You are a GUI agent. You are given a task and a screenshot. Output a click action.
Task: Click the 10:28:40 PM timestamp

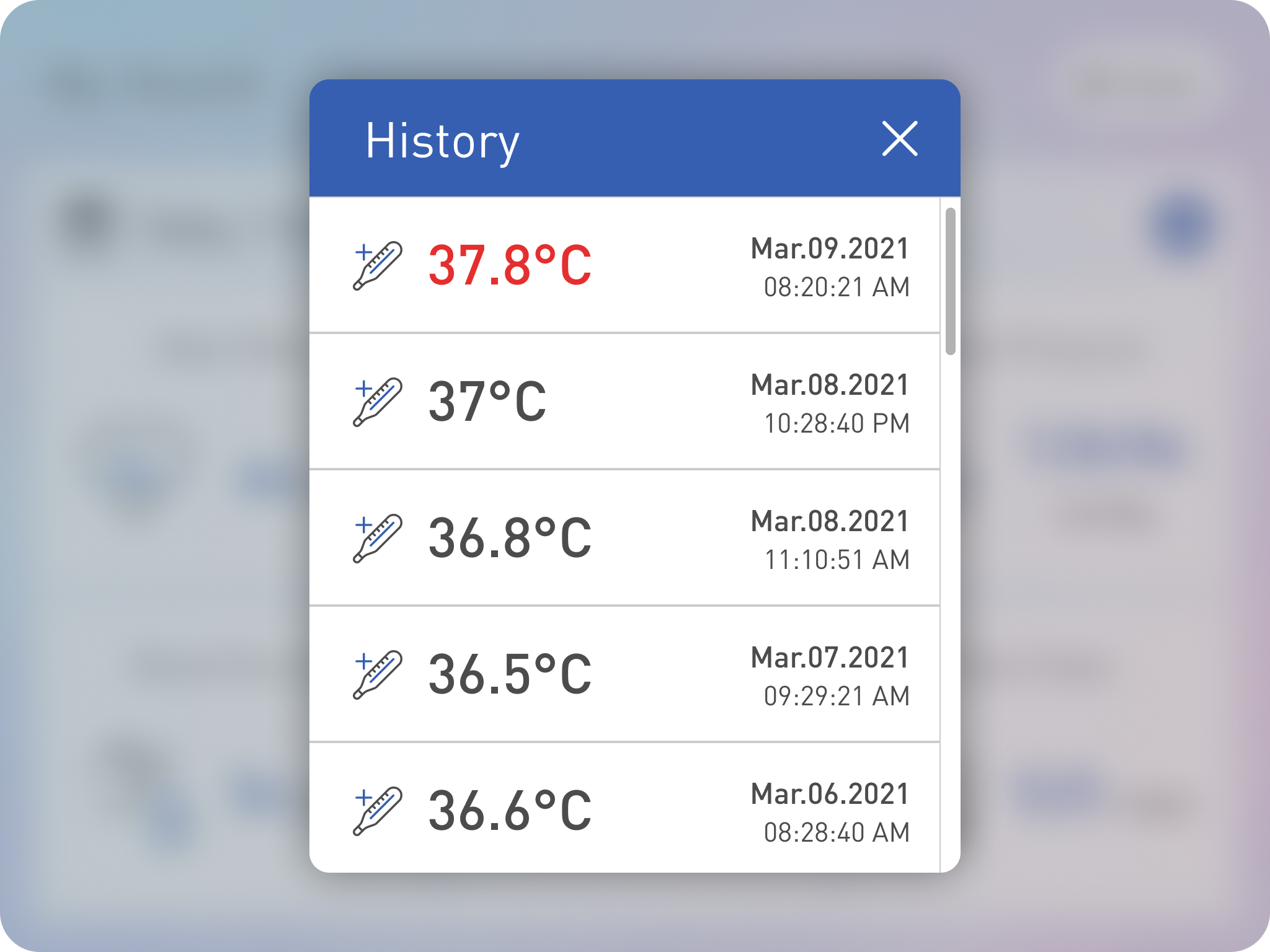(837, 424)
